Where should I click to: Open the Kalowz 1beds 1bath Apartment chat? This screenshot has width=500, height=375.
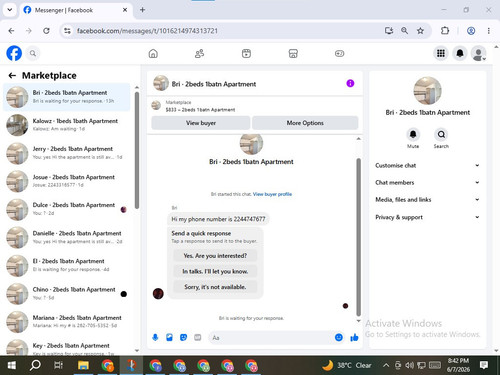coord(67,125)
